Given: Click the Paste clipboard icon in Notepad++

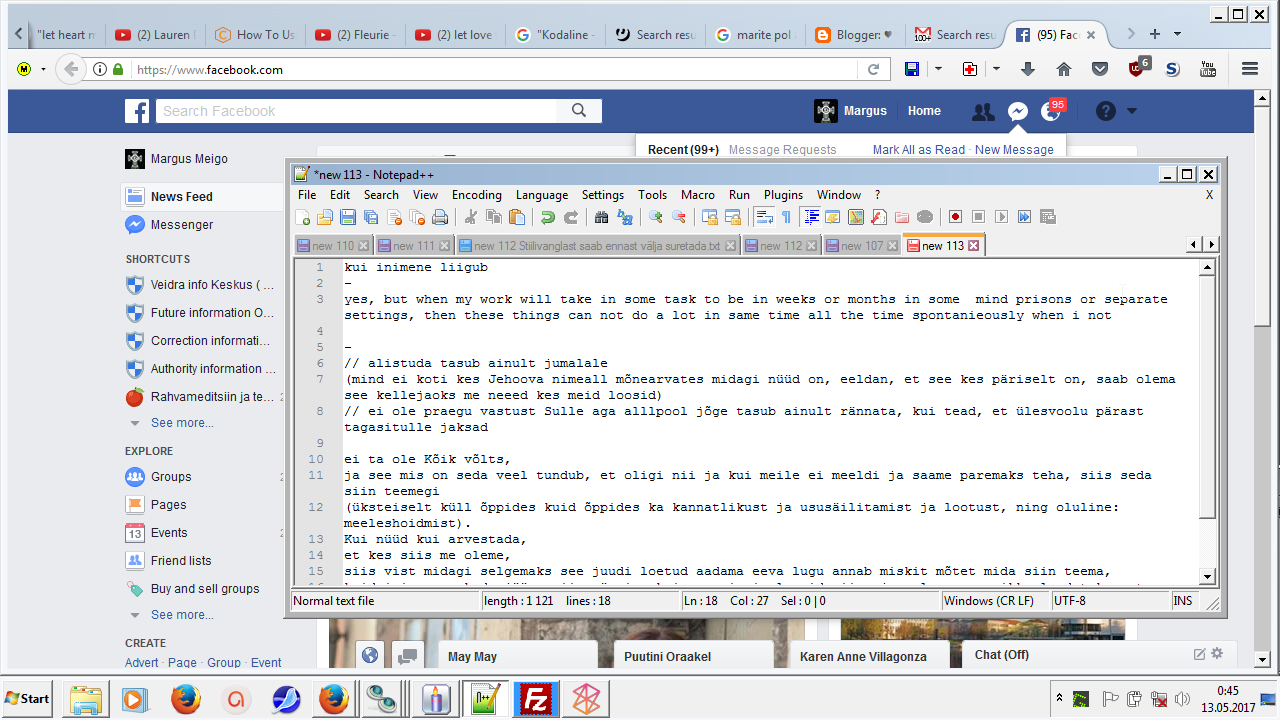Looking at the screenshot, I should (x=517, y=217).
